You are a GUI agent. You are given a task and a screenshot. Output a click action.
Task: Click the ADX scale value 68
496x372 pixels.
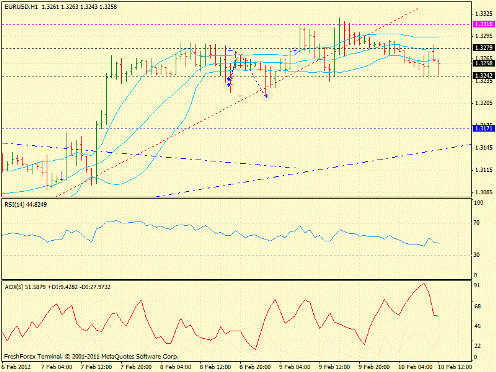pos(477,306)
